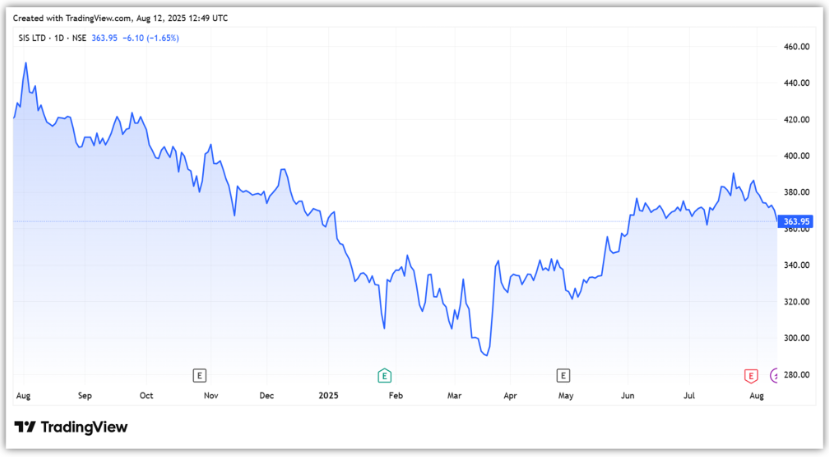Screen dimensions: 829x457
Task: Click the purple event marker at far right
Action: click(776, 375)
